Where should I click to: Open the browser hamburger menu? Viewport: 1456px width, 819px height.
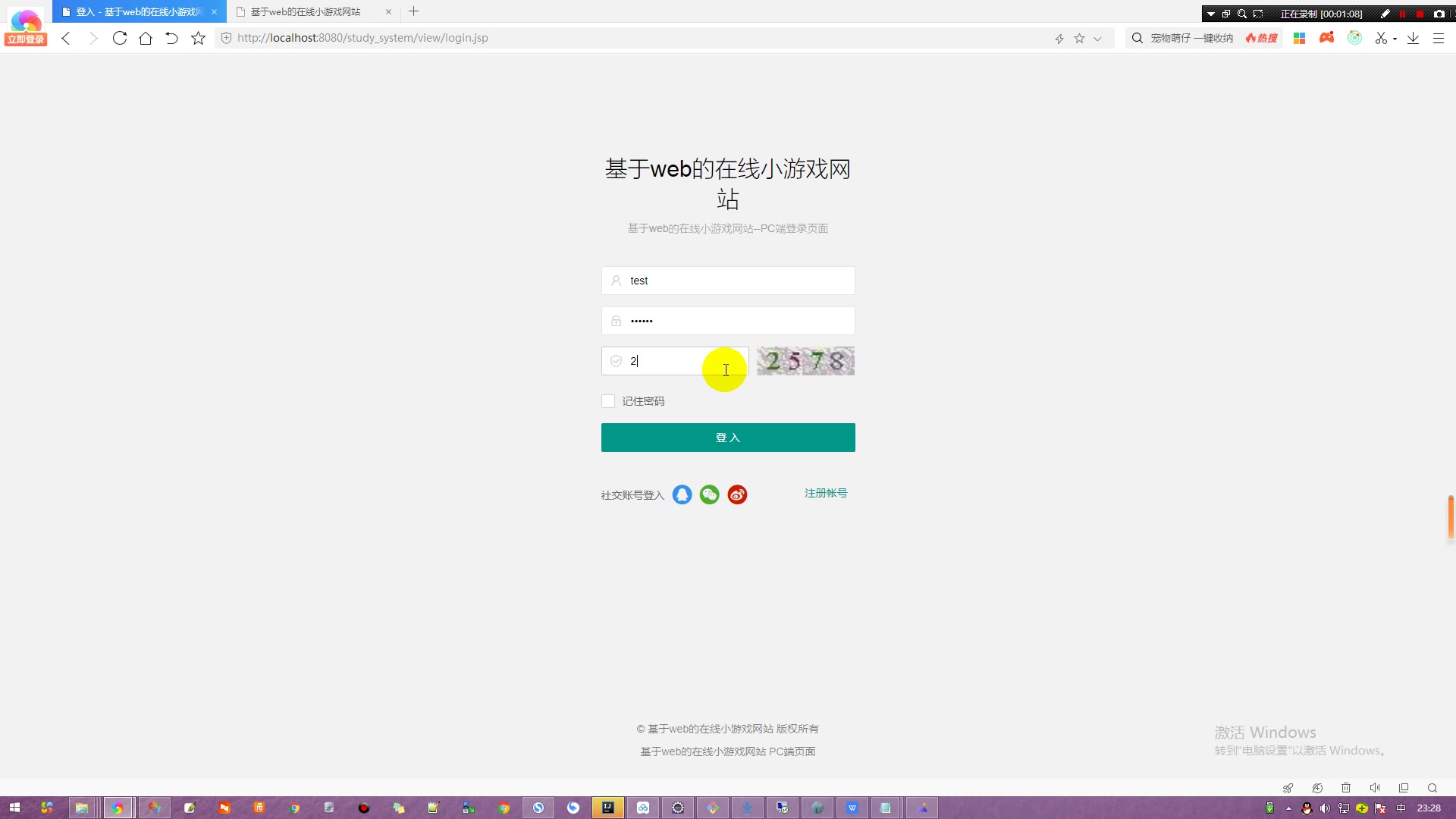(1439, 38)
